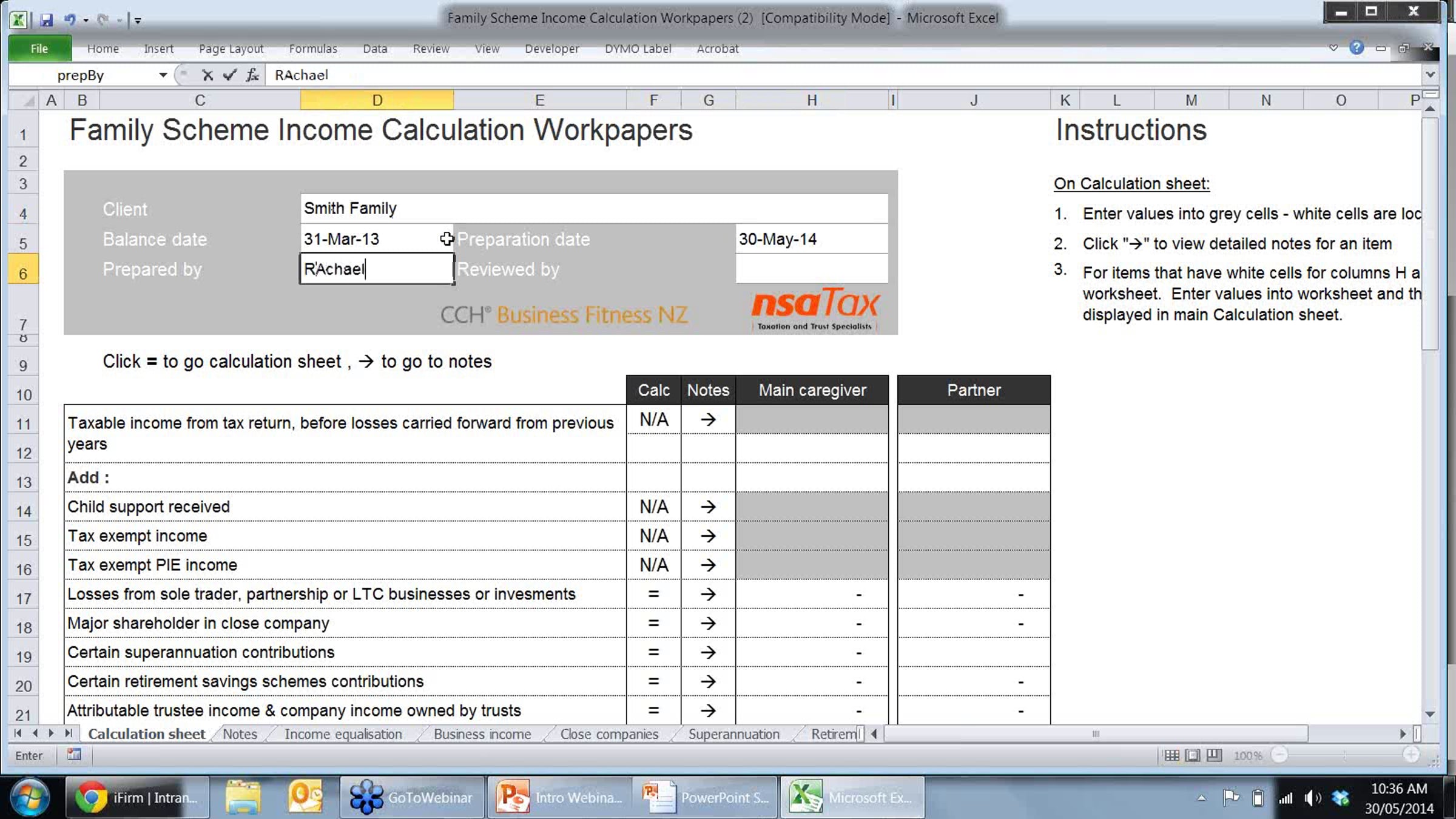Cancel the entry with formula bar X
Image resolution: width=1456 pixels, height=819 pixels.
pos(207,75)
